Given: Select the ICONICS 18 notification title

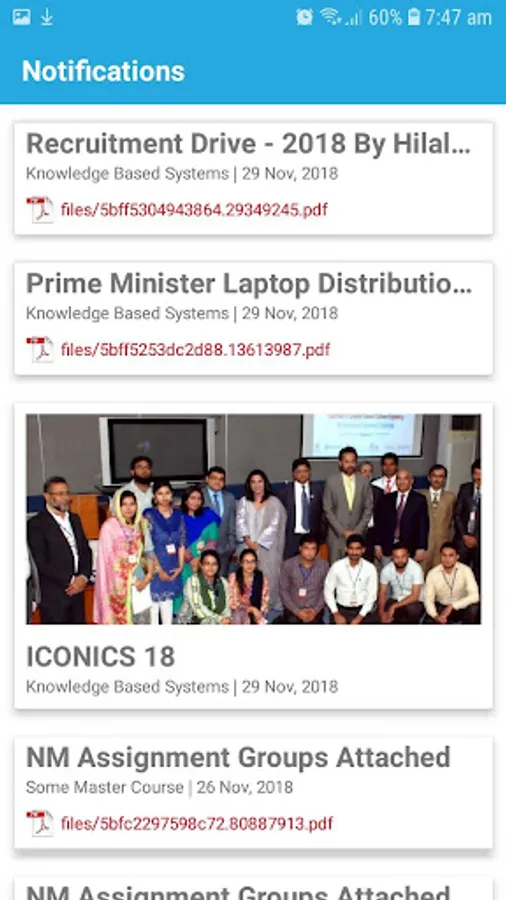Looking at the screenshot, I should tap(100, 657).
